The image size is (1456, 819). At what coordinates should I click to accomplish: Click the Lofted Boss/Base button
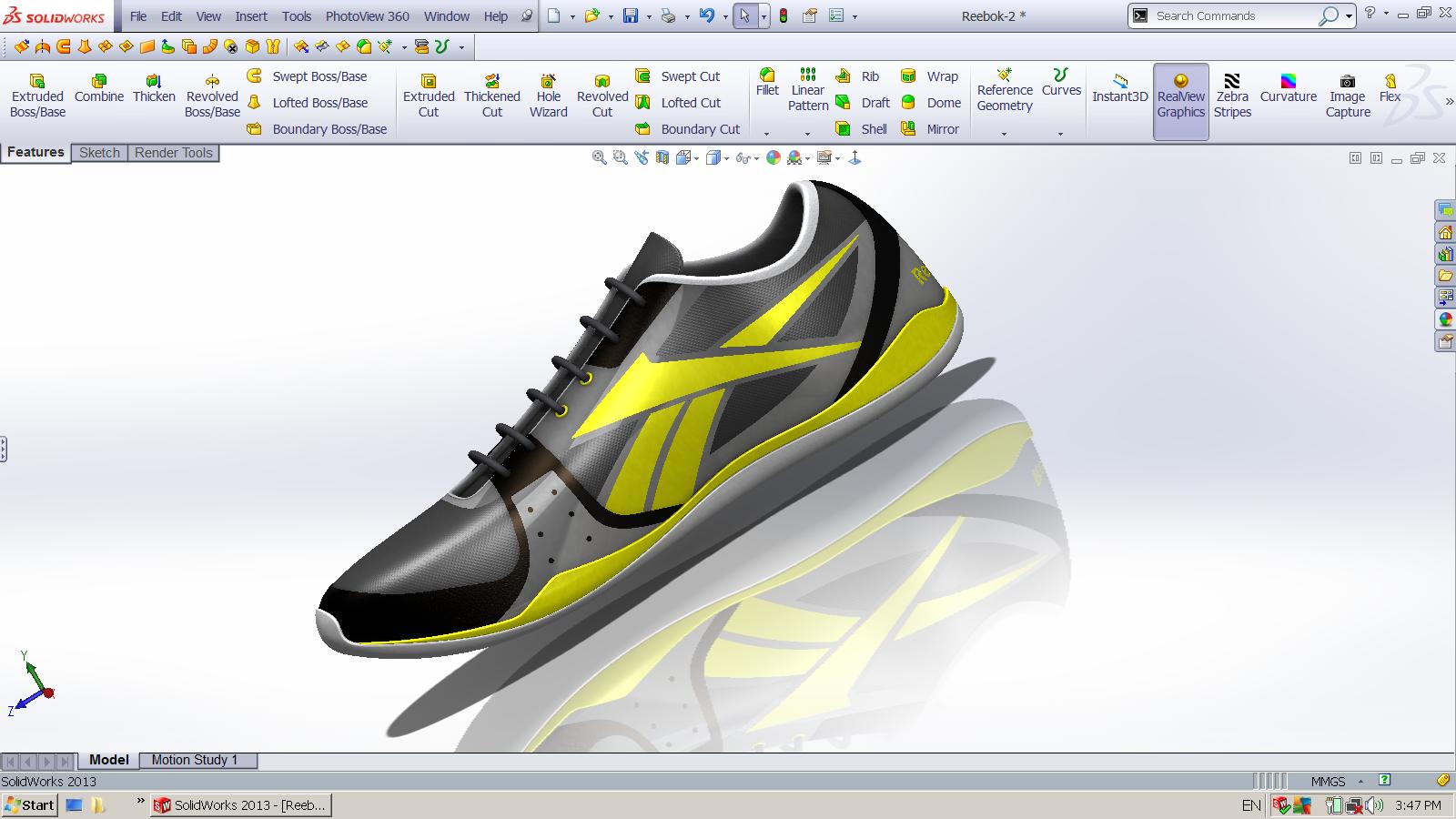pyautogui.click(x=308, y=103)
